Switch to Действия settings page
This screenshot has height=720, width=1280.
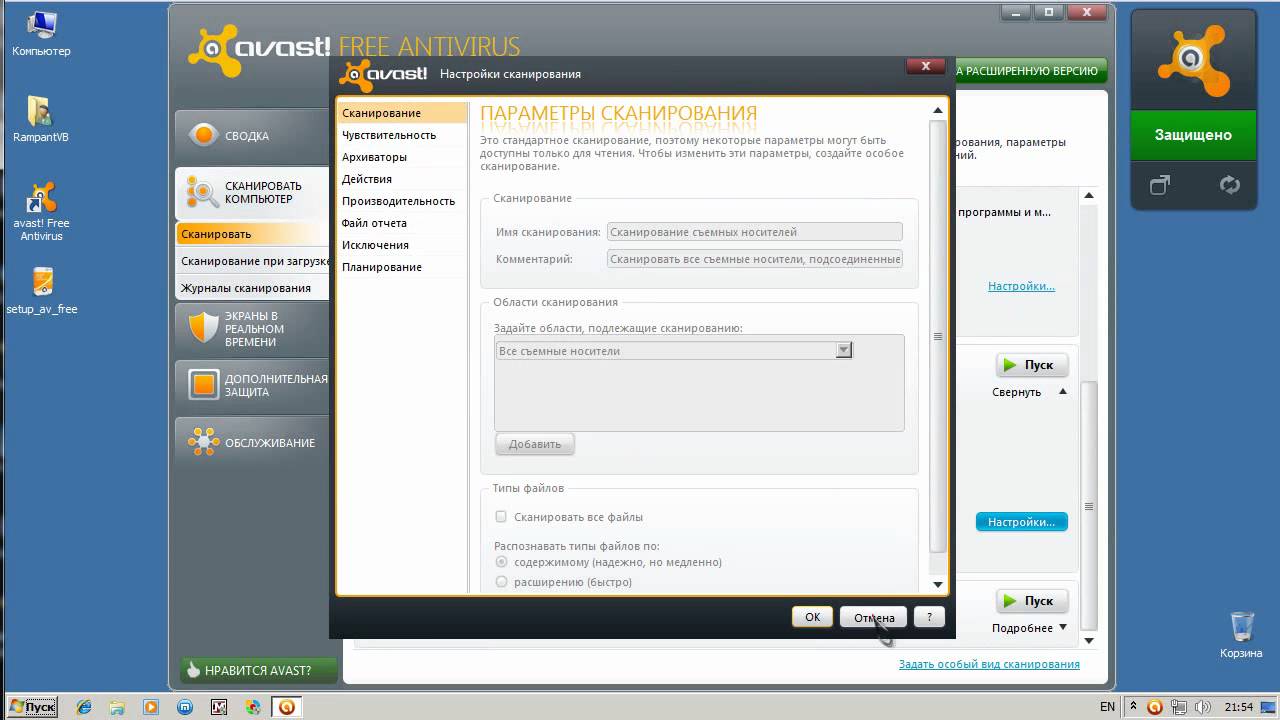click(x=402, y=179)
